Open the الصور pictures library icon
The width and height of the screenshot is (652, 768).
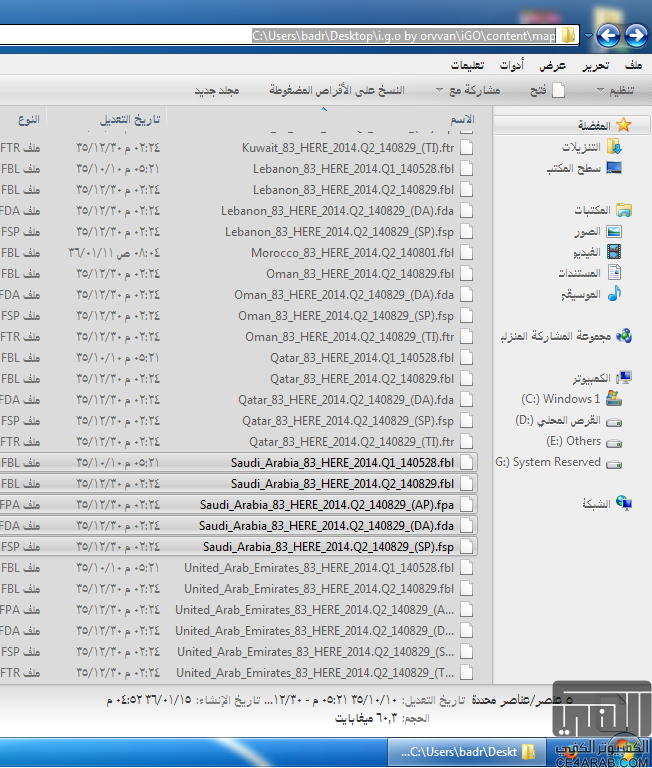pyautogui.click(x=614, y=231)
